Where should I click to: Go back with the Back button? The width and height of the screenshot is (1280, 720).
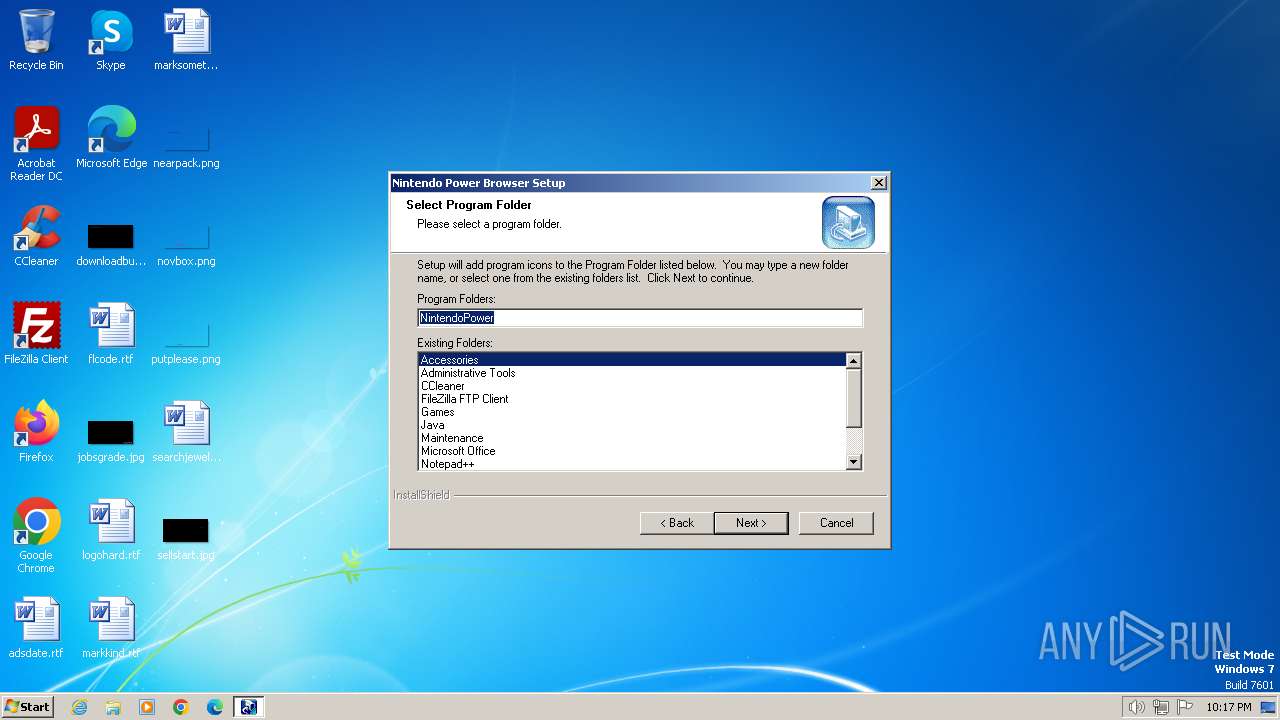pos(677,523)
